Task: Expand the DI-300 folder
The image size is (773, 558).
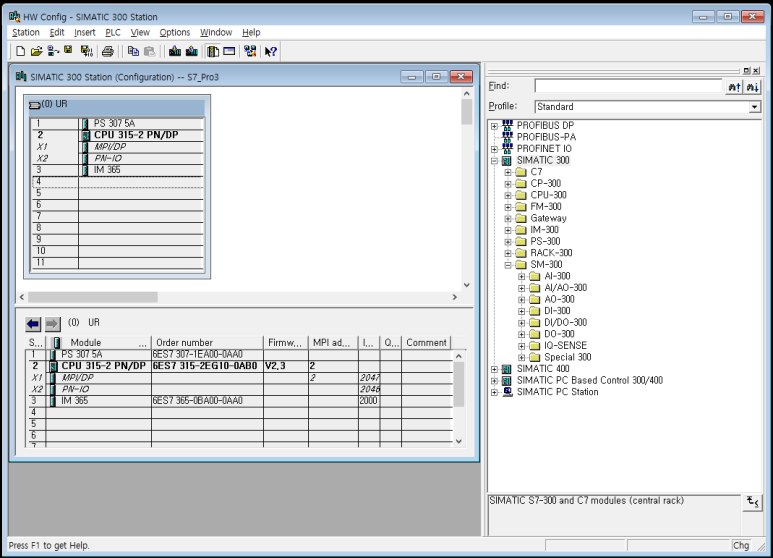Action: pos(522,312)
